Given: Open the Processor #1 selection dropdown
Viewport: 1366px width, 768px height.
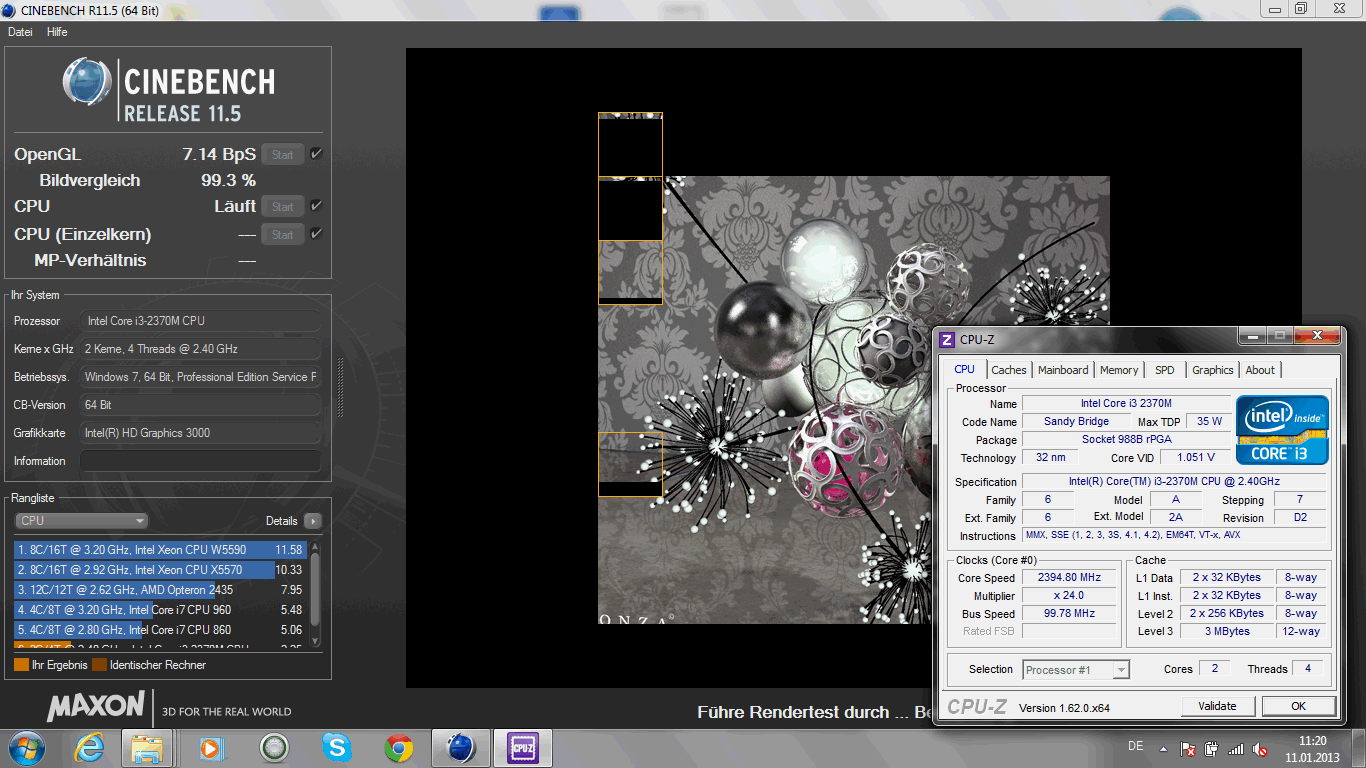Looking at the screenshot, I should (1076, 670).
